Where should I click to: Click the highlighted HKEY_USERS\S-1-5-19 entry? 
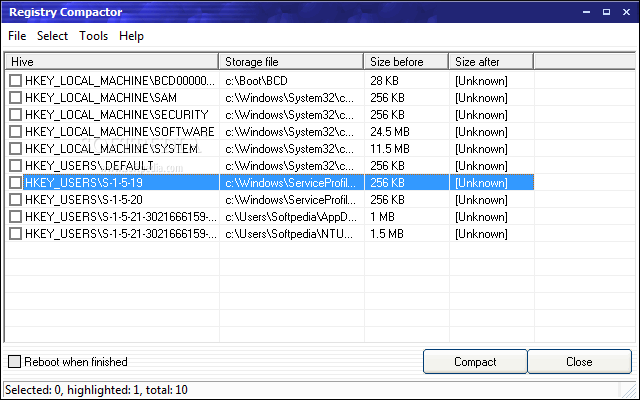pos(84,182)
